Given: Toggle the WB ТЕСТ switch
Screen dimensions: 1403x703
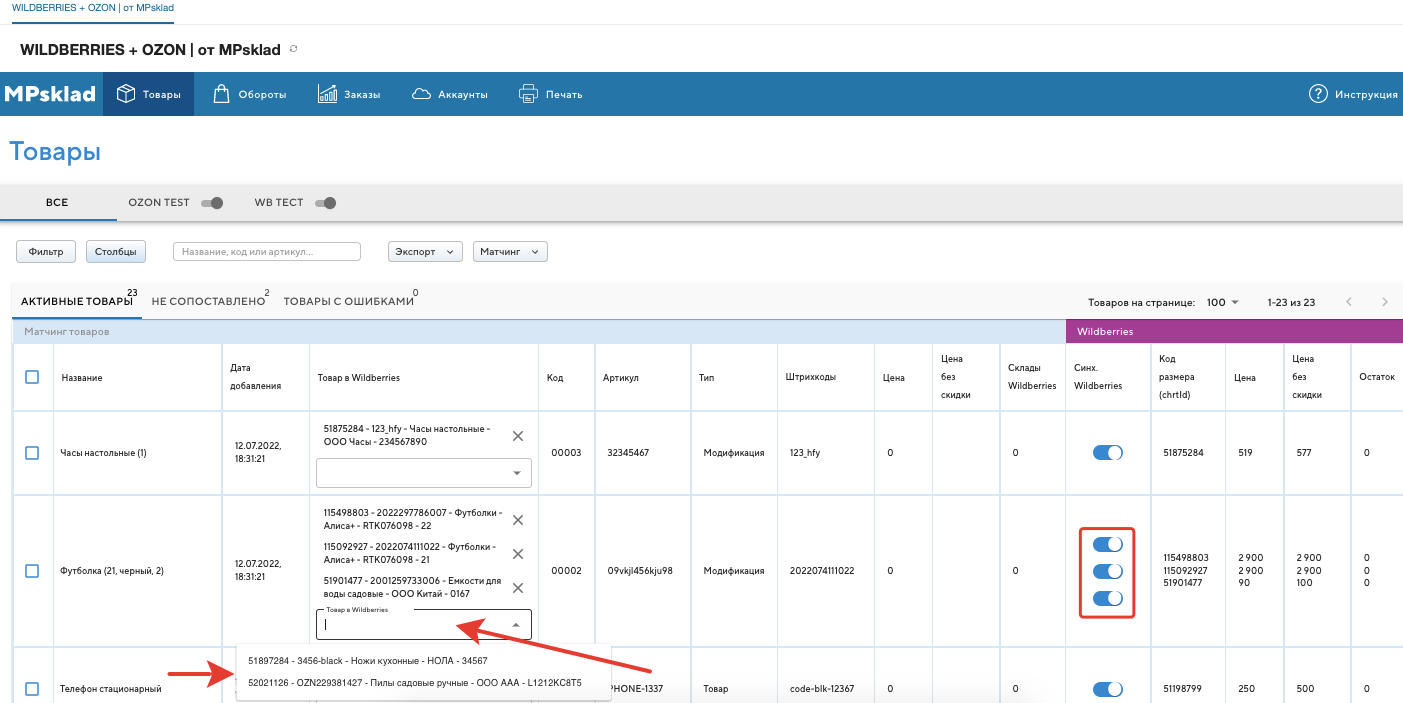Looking at the screenshot, I should pos(325,203).
